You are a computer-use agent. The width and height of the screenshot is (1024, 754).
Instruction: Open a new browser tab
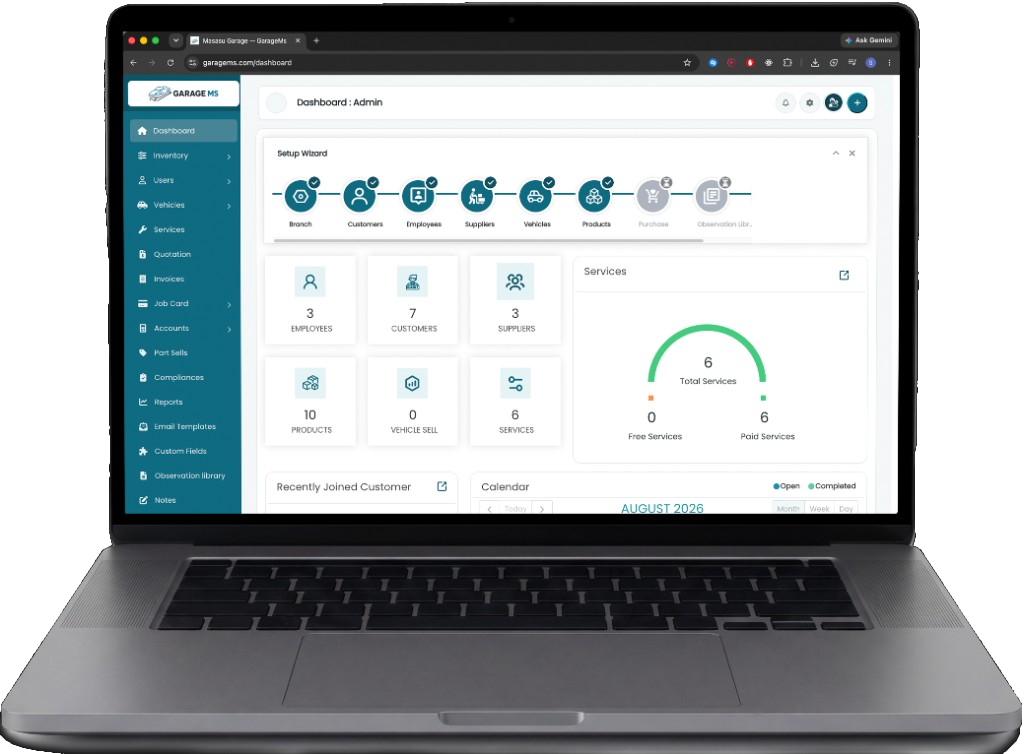point(316,40)
